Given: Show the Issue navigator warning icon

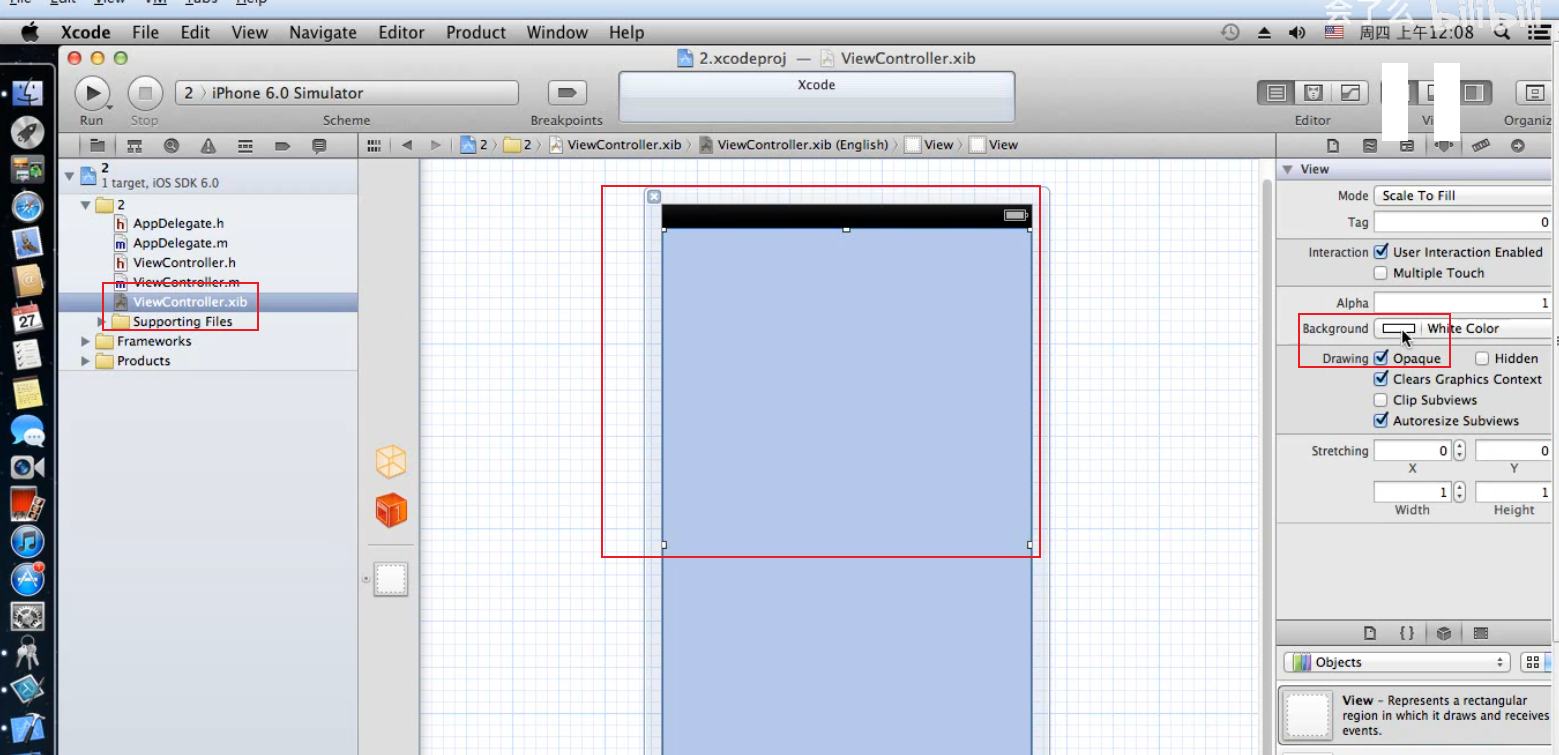Looking at the screenshot, I should click(208, 145).
